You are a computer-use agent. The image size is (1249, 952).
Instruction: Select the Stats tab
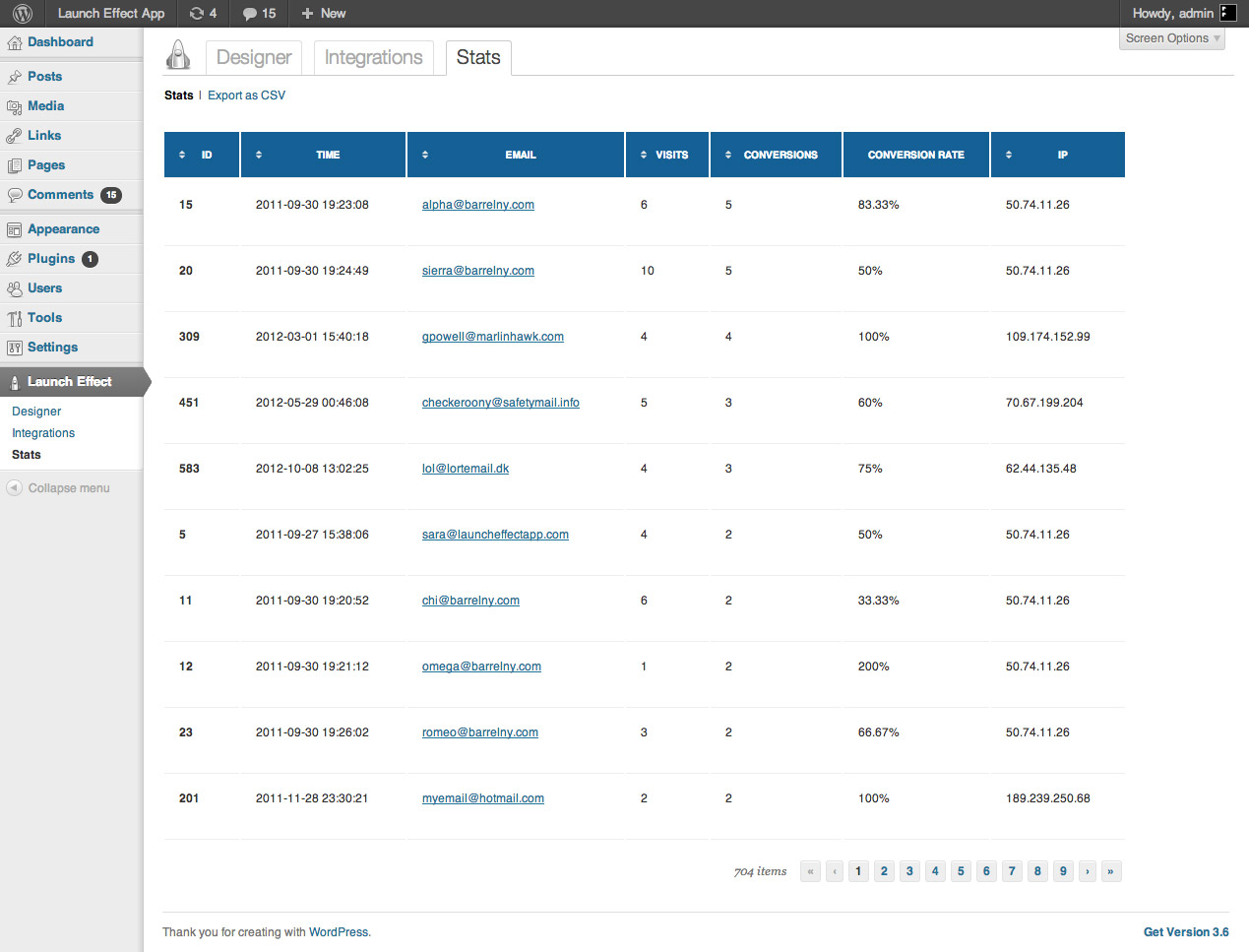point(478,57)
